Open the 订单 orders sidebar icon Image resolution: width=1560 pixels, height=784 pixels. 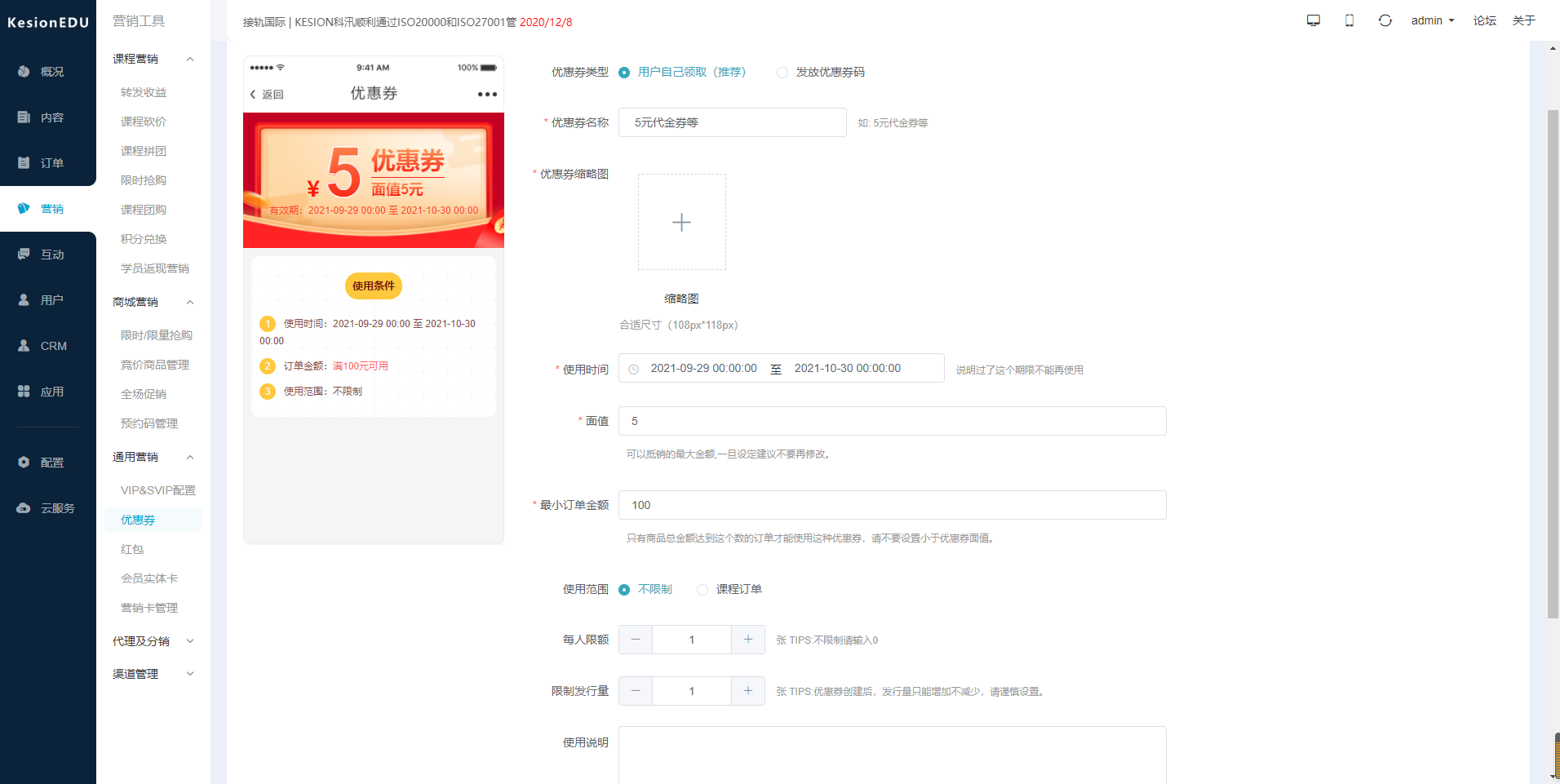[x=24, y=163]
